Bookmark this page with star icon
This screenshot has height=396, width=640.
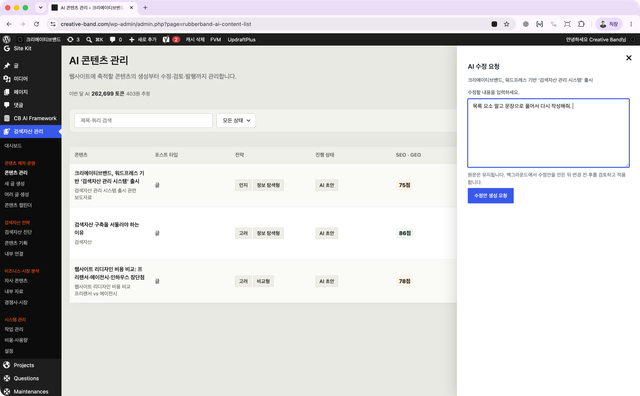[507, 24]
